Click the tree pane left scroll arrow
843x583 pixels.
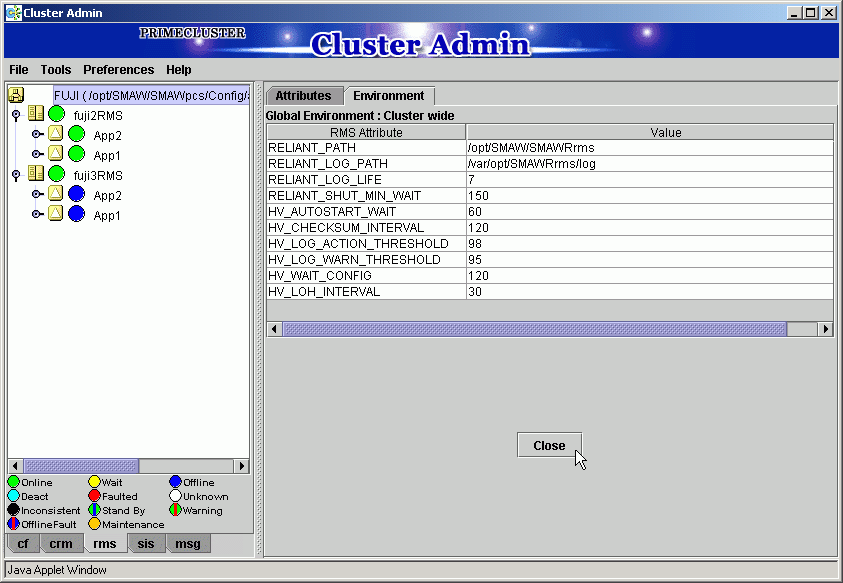(x=15, y=466)
